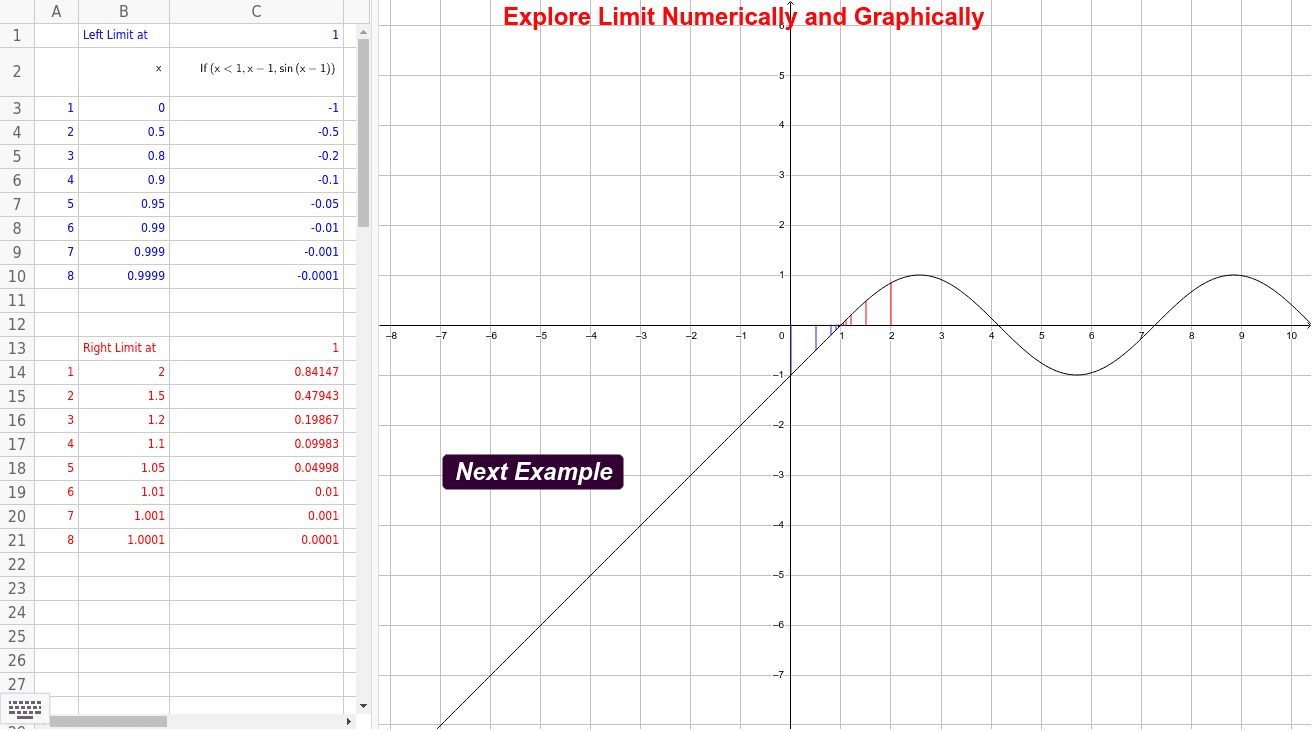Select cell containing 0.8
Image resolution: width=1313 pixels, height=731 pixels.
(x=124, y=156)
